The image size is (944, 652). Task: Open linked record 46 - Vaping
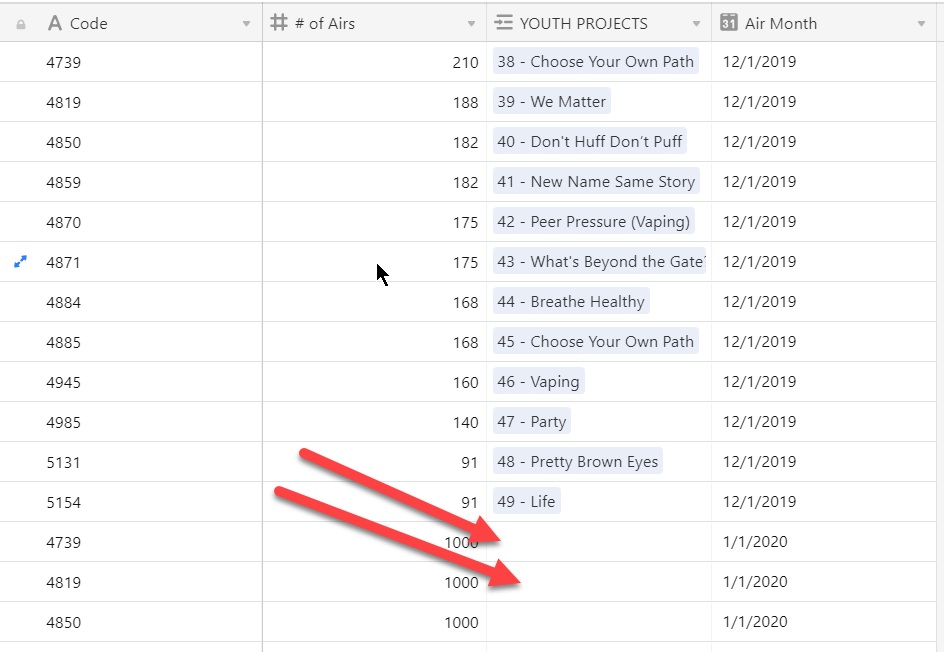[x=538, y=381]
